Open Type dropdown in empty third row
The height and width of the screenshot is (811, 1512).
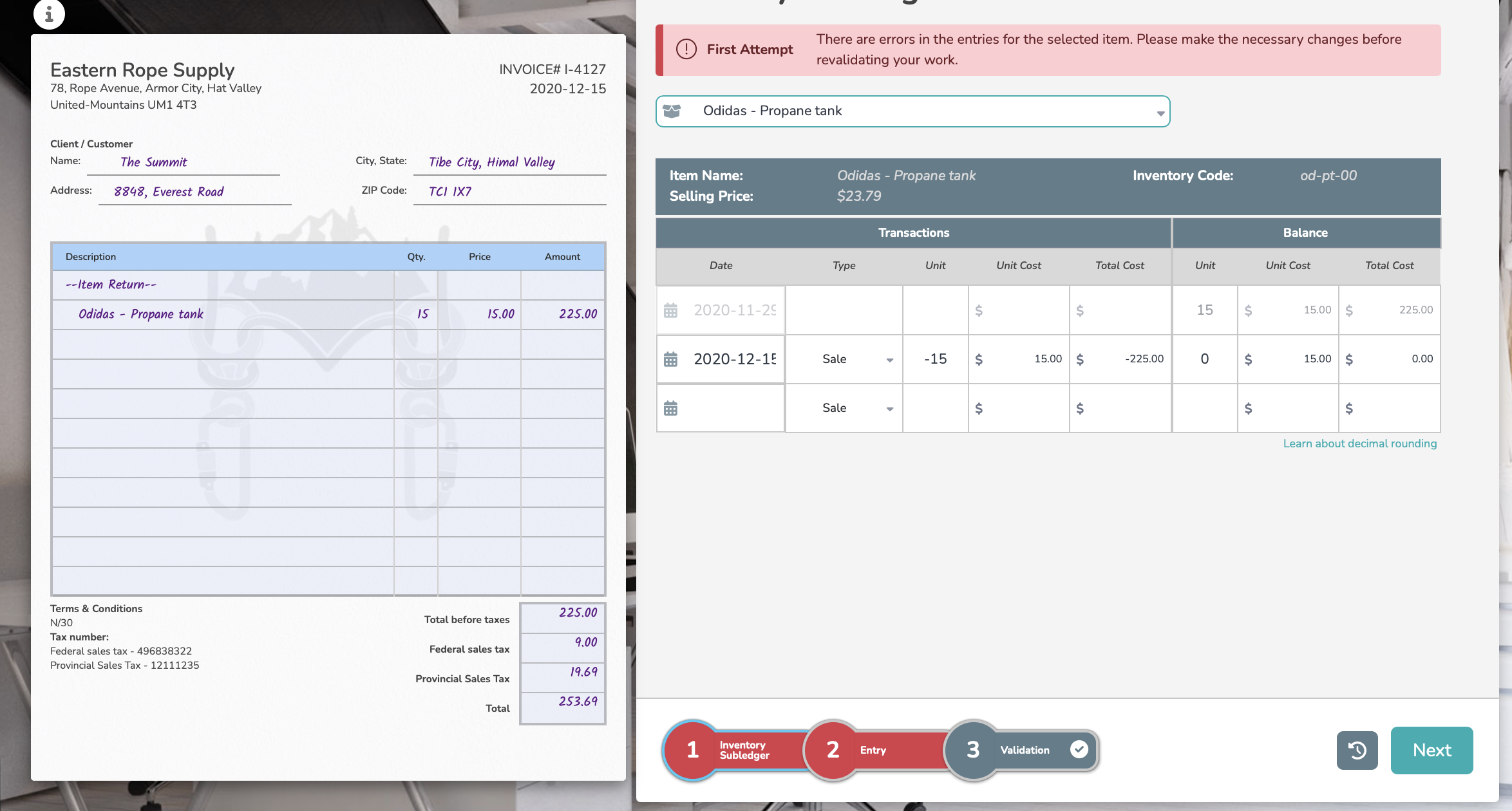point(889,409)
